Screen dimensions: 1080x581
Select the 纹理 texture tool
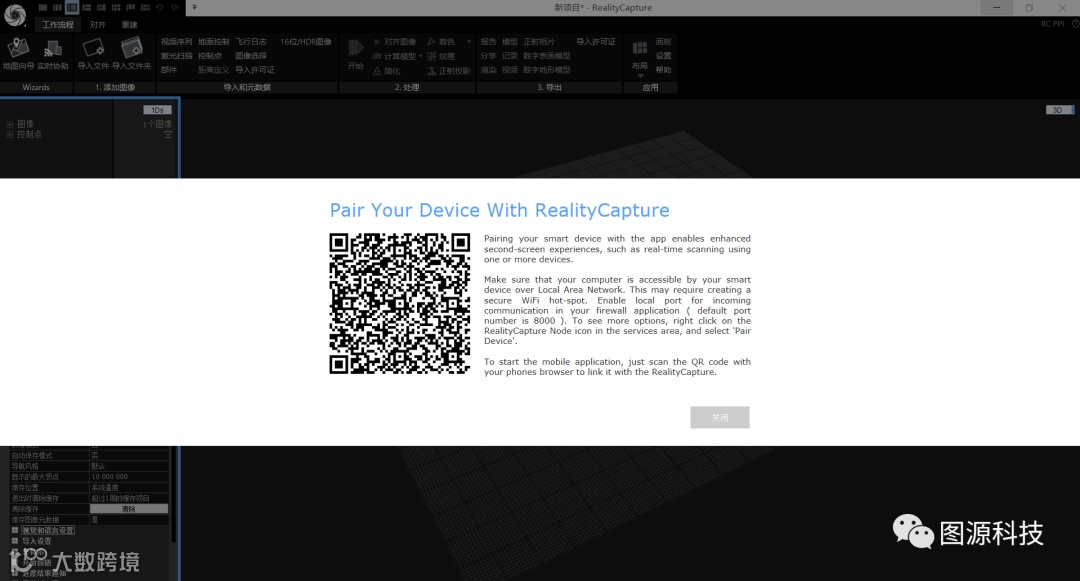point(441,56)
